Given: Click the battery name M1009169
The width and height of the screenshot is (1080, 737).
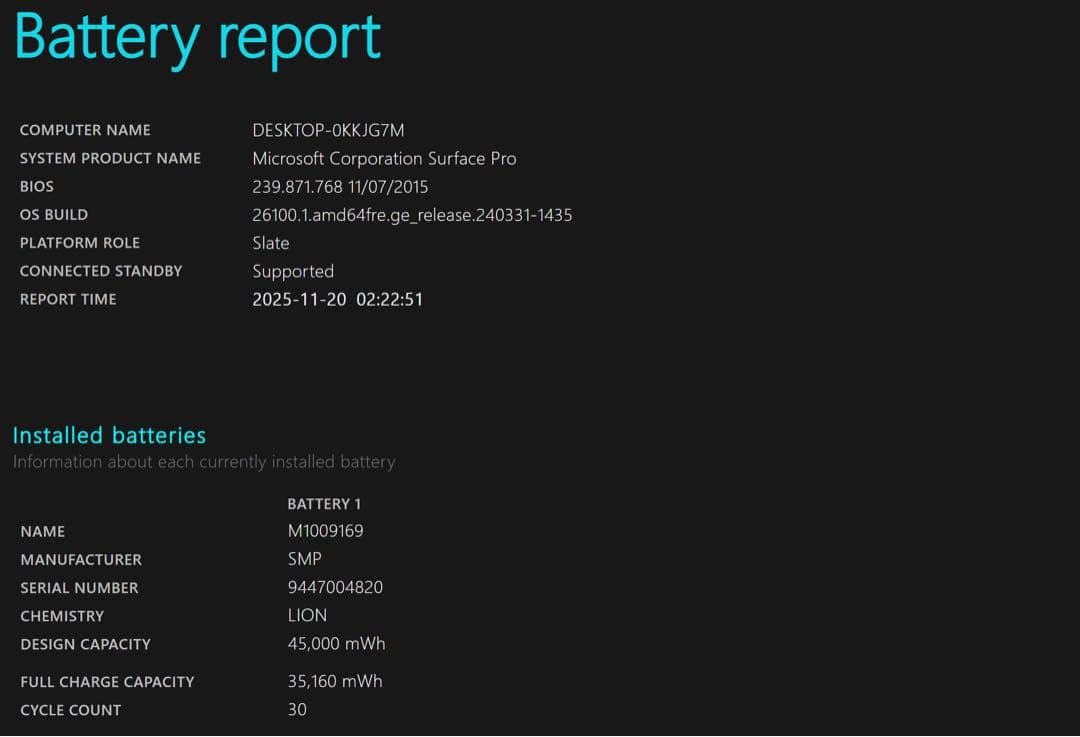Looking at the screenshot, I should (x=326, y=531).
